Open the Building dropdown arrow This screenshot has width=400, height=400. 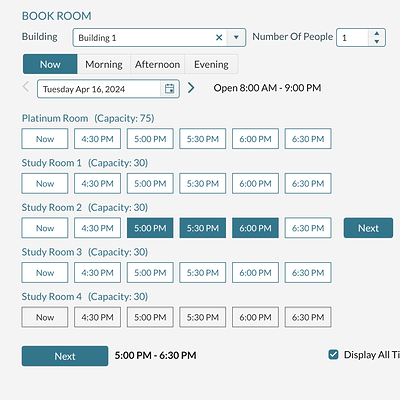(x=236, y=37)
